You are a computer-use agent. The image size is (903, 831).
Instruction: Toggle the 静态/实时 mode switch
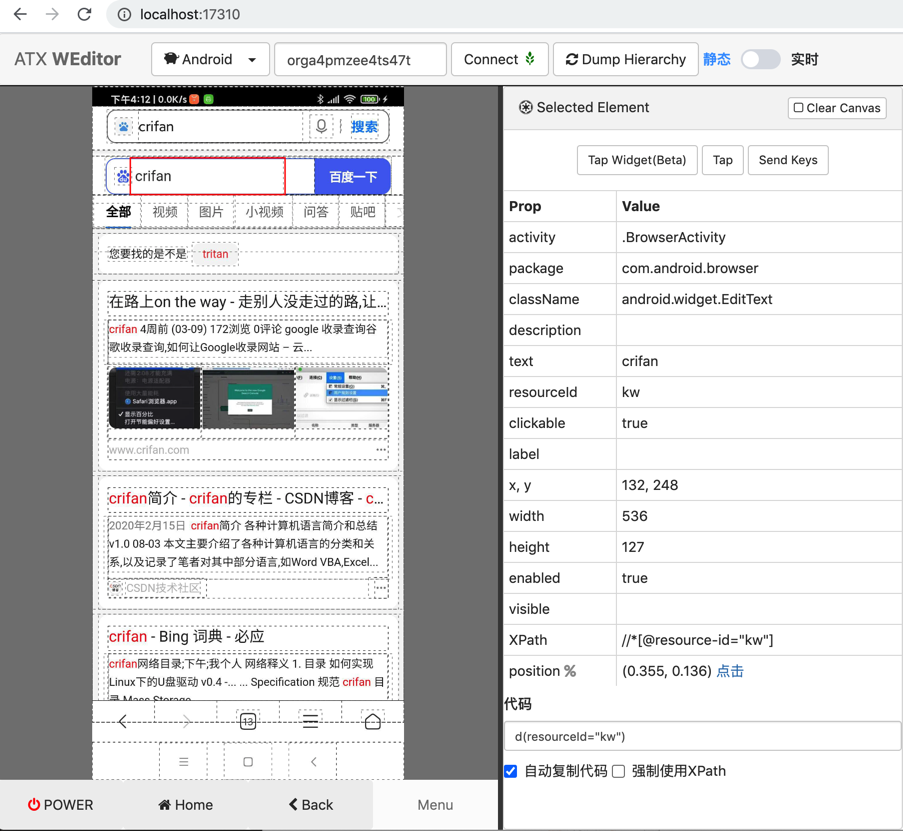(x=760, y=59)
